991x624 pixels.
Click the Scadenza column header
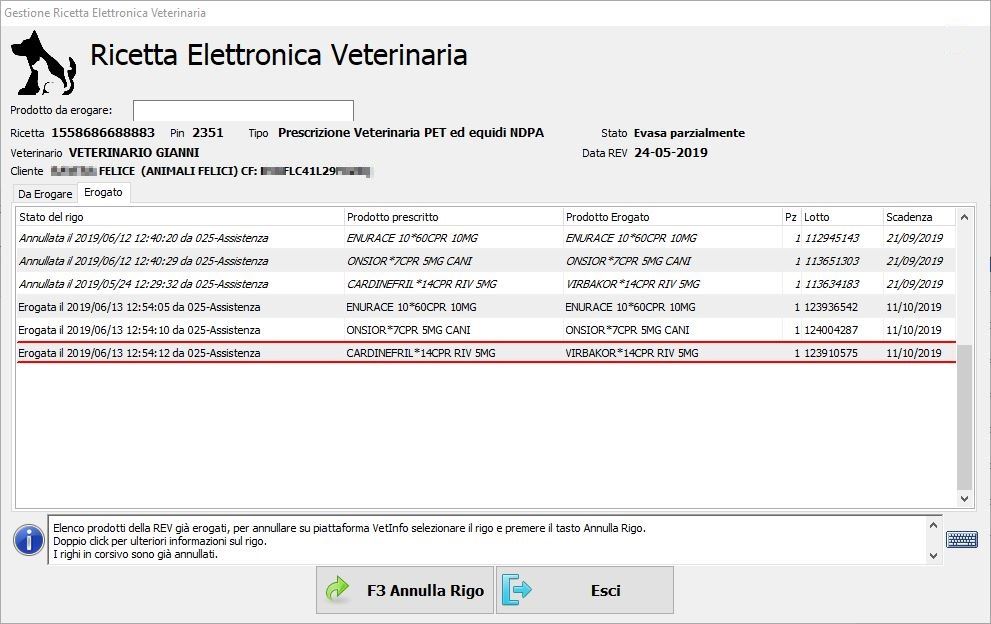(x=918, y=217)
